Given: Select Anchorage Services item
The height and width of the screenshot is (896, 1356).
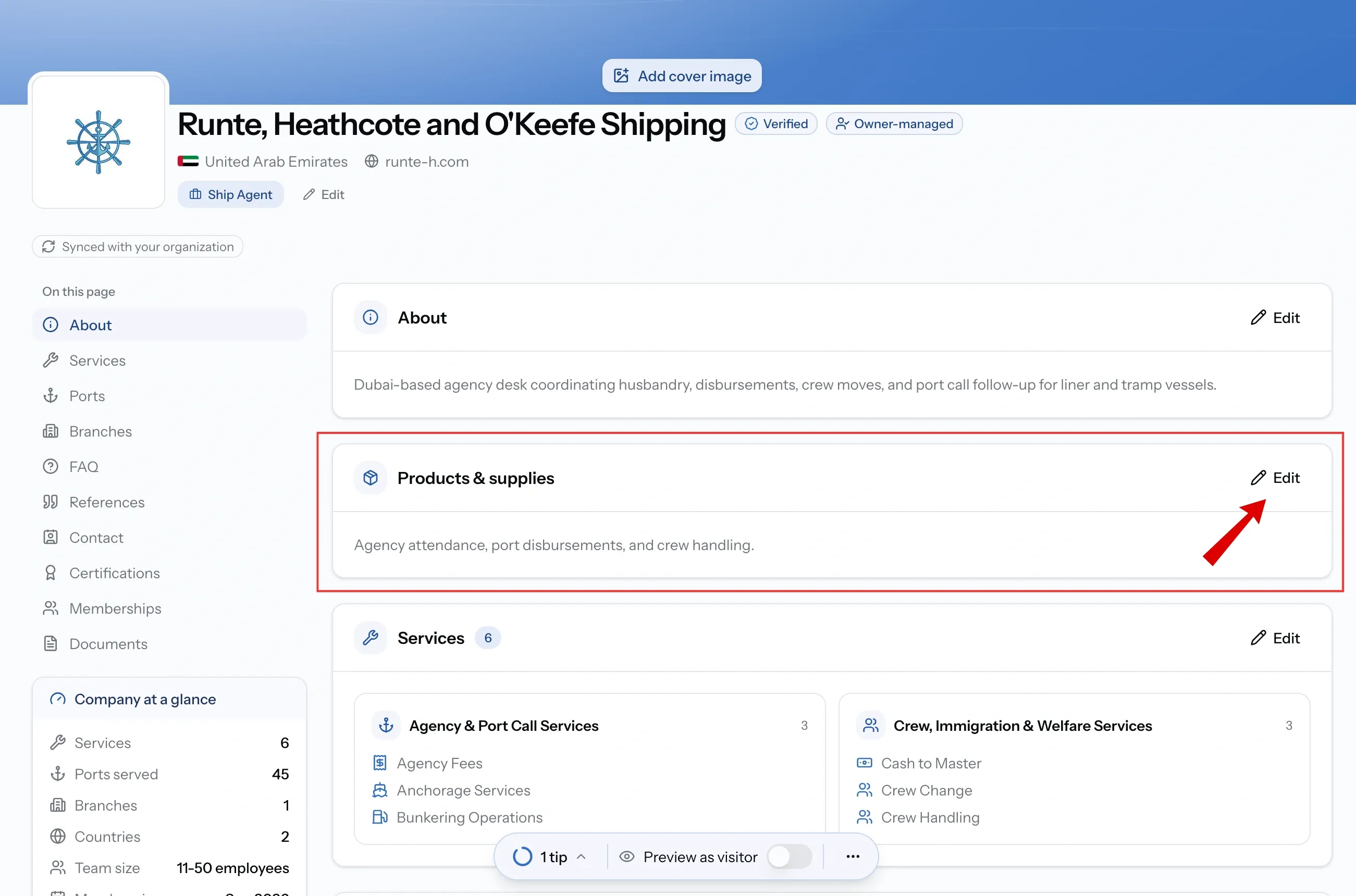Looking at the screenshot, I should 452,790.
